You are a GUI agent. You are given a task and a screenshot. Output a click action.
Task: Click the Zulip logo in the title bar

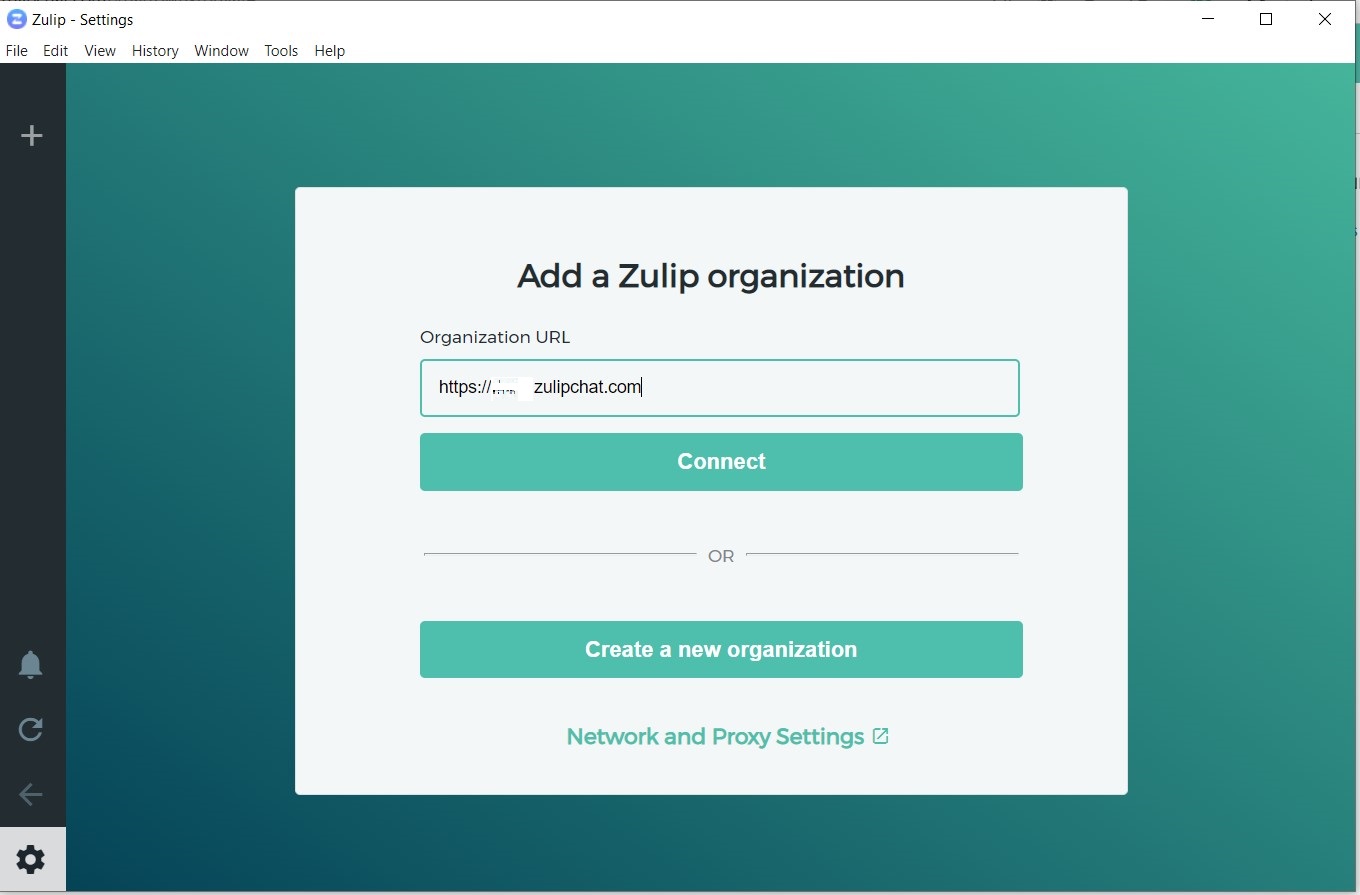[x=15, y=18]
